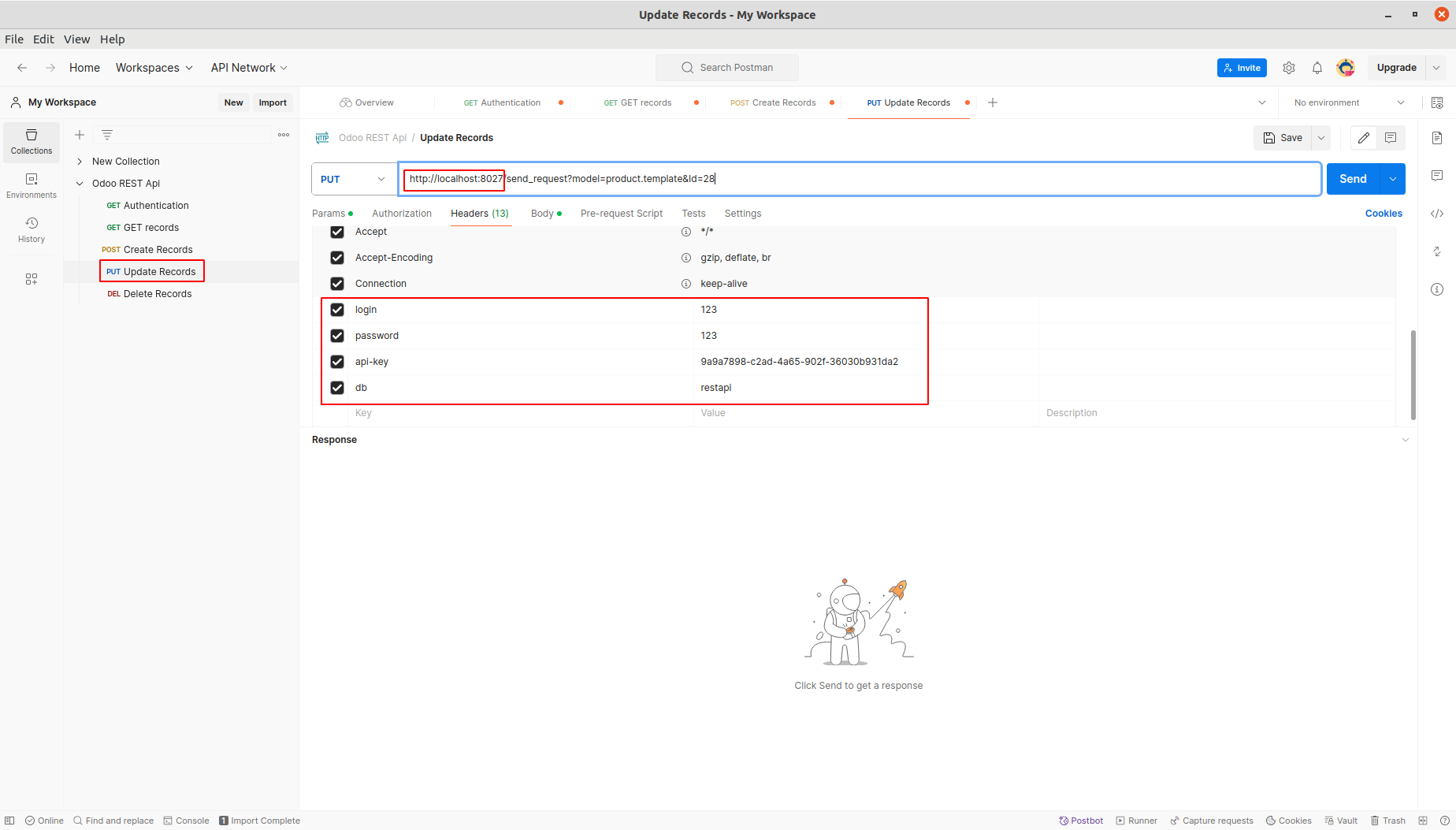Open Postbot in the status bar
This screenshot has height=830, width=1456.
point(1081,821)
